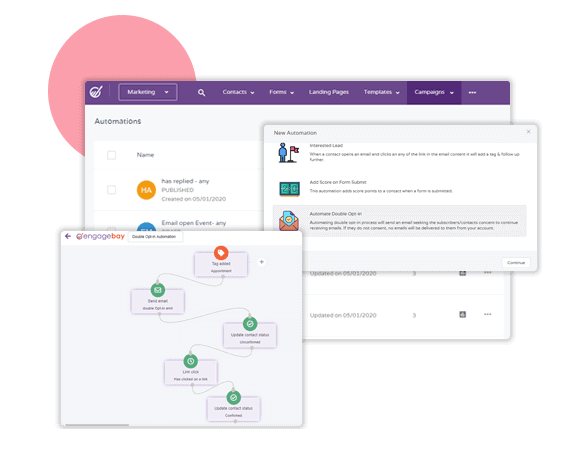The width and height of the screenshot is (580, 456).
Task: Tick the checkbox for 'has replied - any'
Action: point(111,190)
